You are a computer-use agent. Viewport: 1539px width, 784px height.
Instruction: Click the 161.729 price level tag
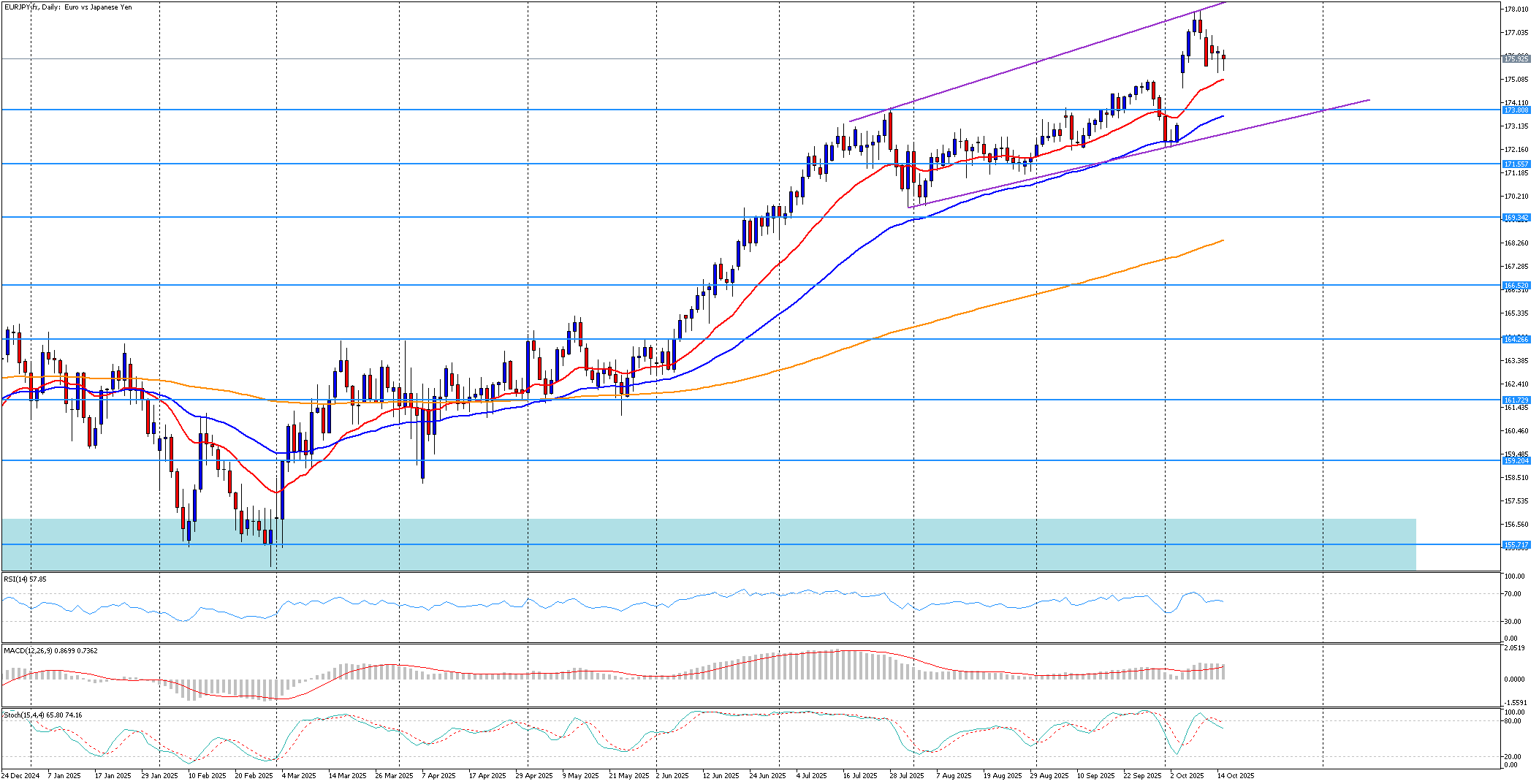coord(1516,400)
